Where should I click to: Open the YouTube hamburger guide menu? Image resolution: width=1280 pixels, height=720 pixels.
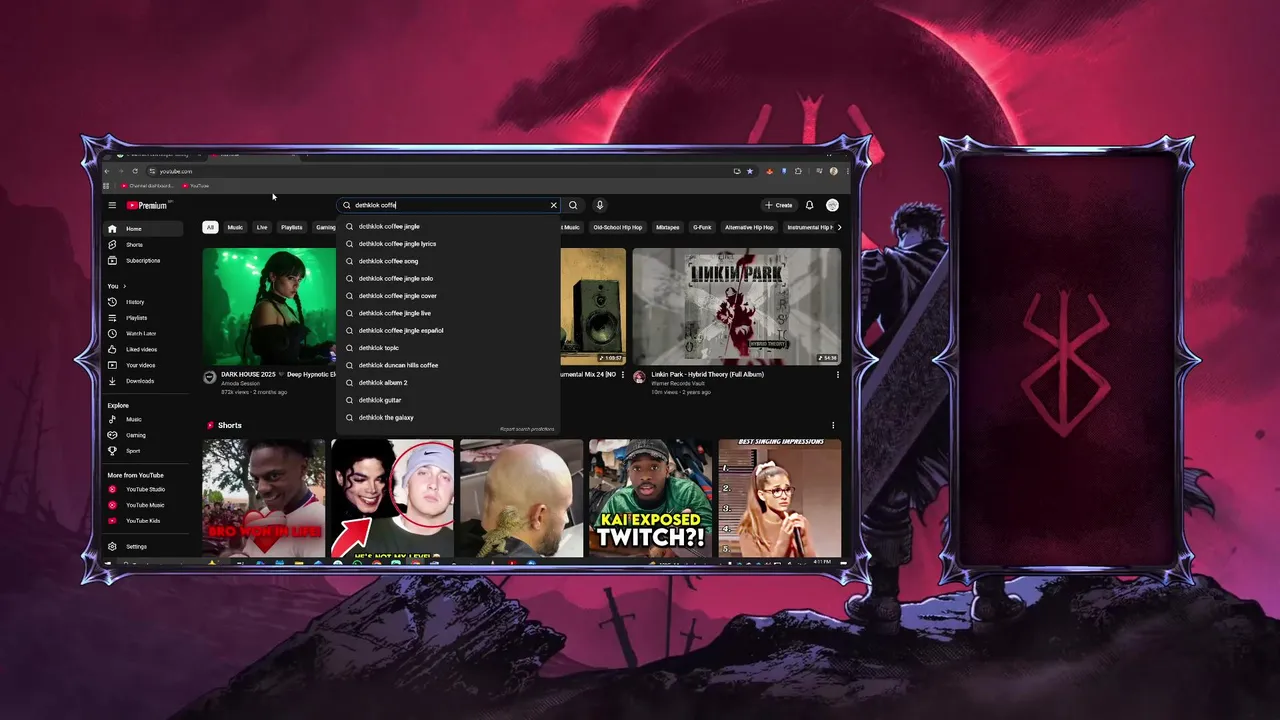(112, 205)
